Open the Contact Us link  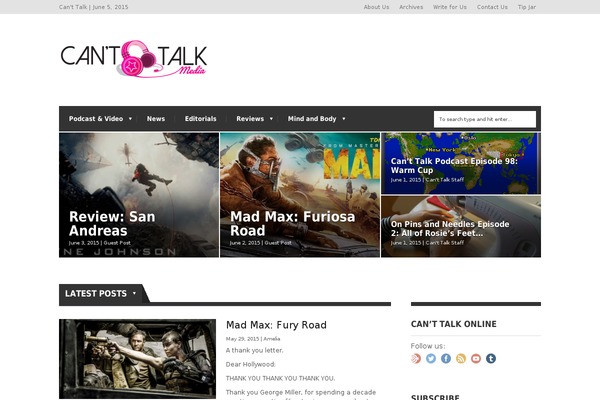pyautogui.click(x=492, y=7)
